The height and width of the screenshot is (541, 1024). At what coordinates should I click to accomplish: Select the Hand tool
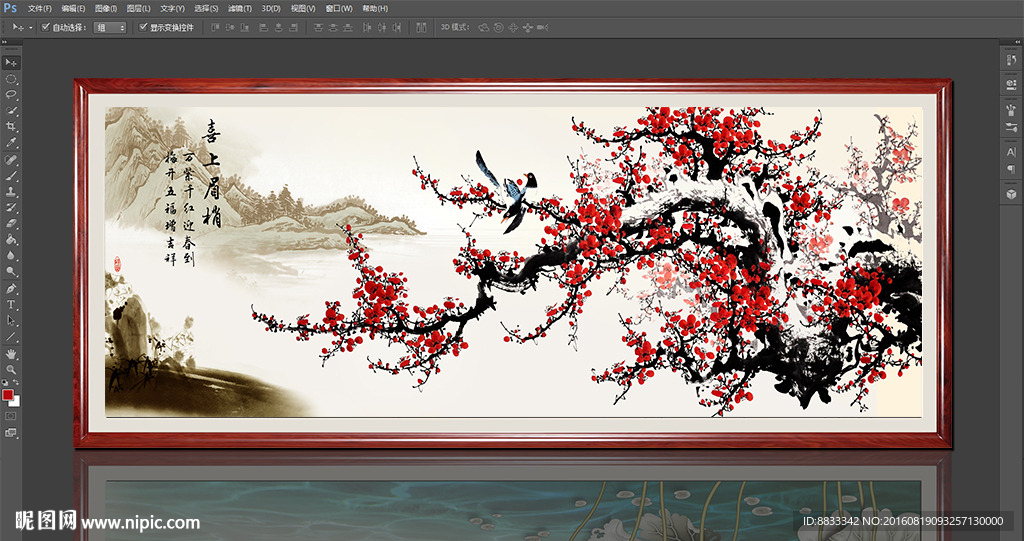pos(11,353)
